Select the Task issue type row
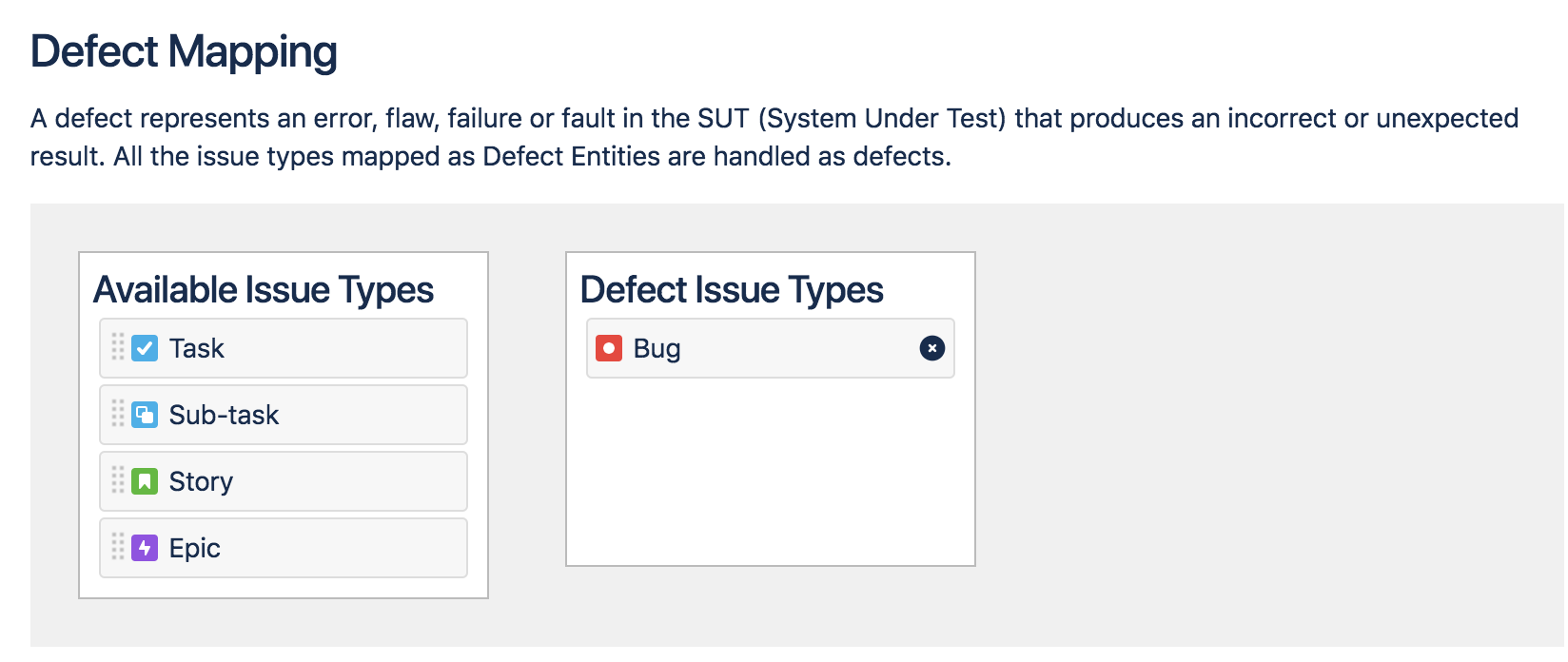Viewport: 1568px width, 662px height. pos(284,348)
